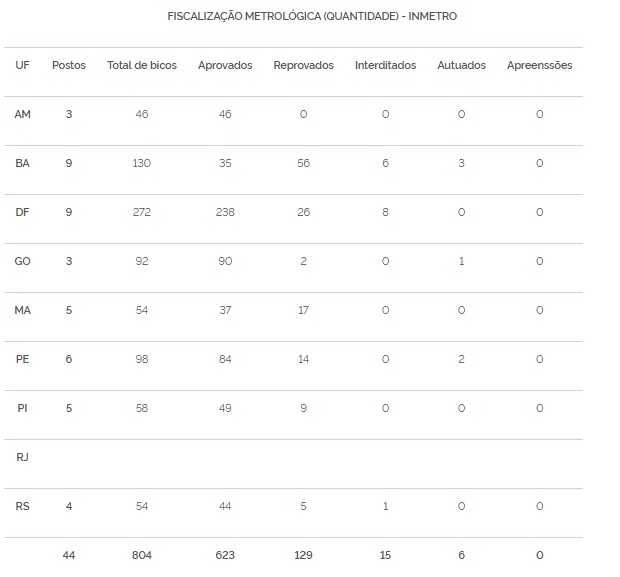620x577 pixels.
Task: Select the Postos column header
Action: tap(69, 65)
